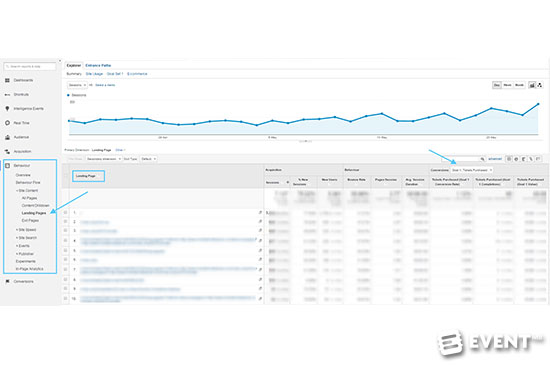Open the Secondary dimension dropdown
The image size is (550, 365).
point(104,159)
